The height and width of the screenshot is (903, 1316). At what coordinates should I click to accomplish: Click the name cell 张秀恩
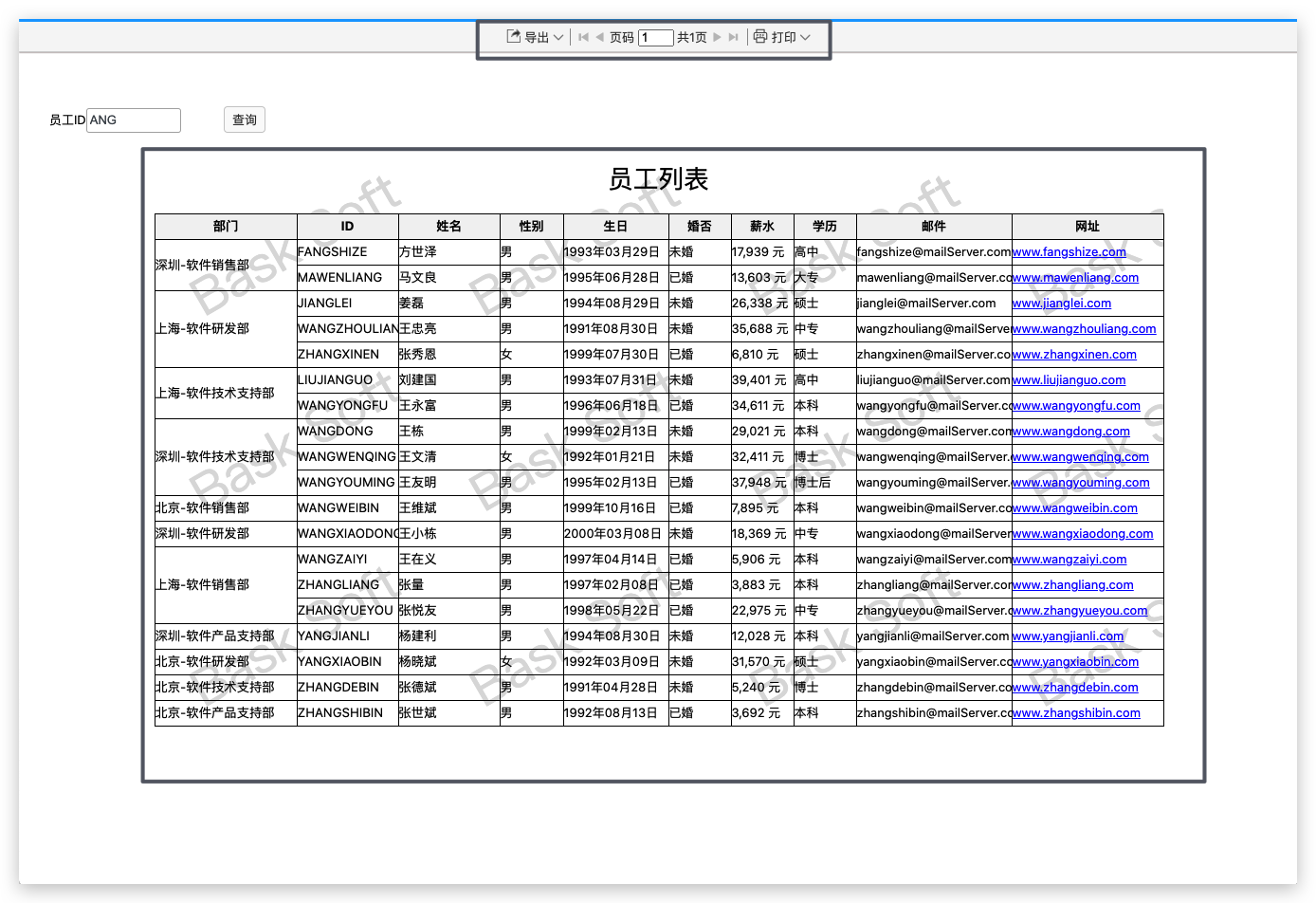tap(449, 355)
